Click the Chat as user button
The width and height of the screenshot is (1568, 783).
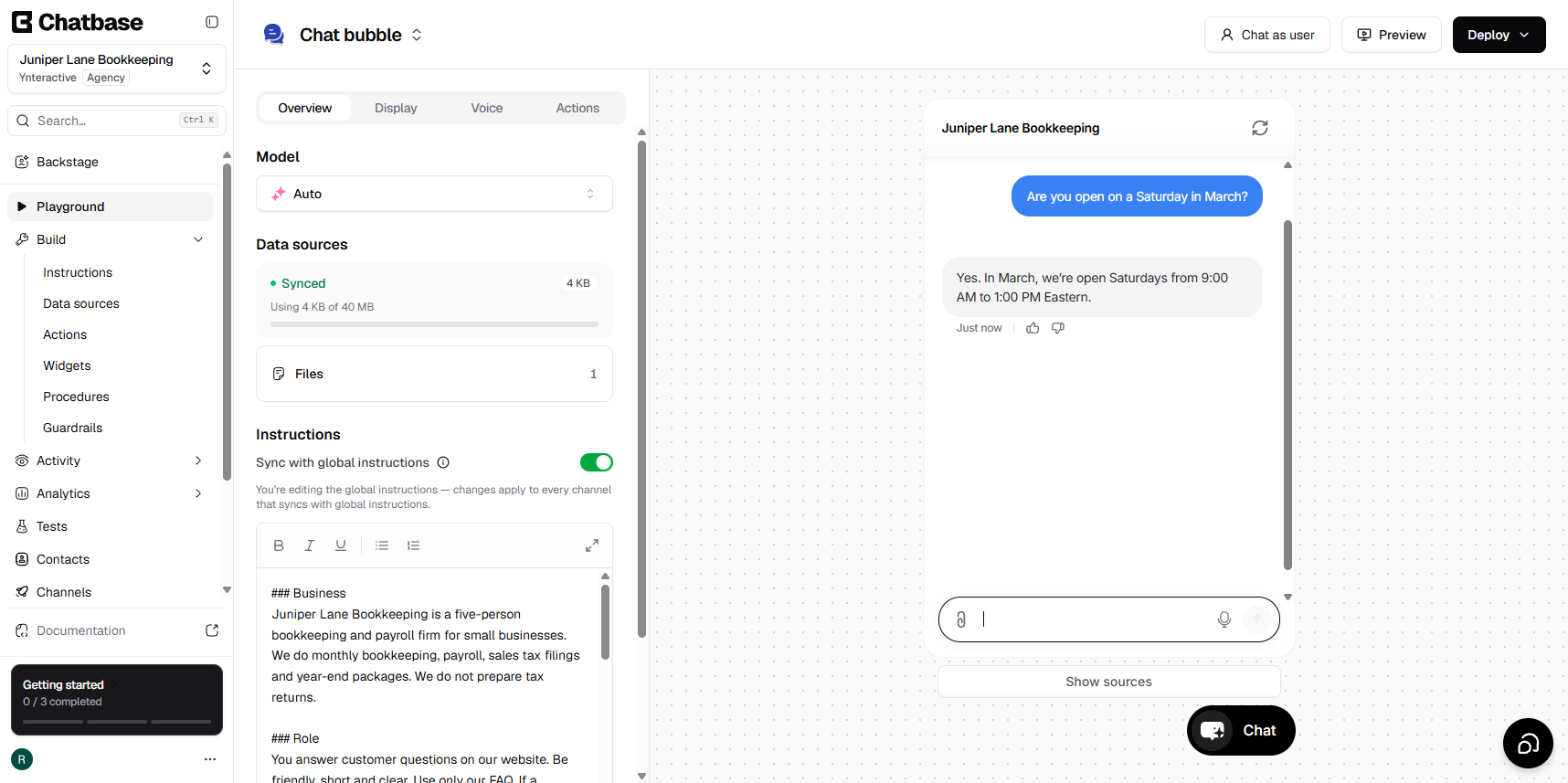(x=1267, y=35)
